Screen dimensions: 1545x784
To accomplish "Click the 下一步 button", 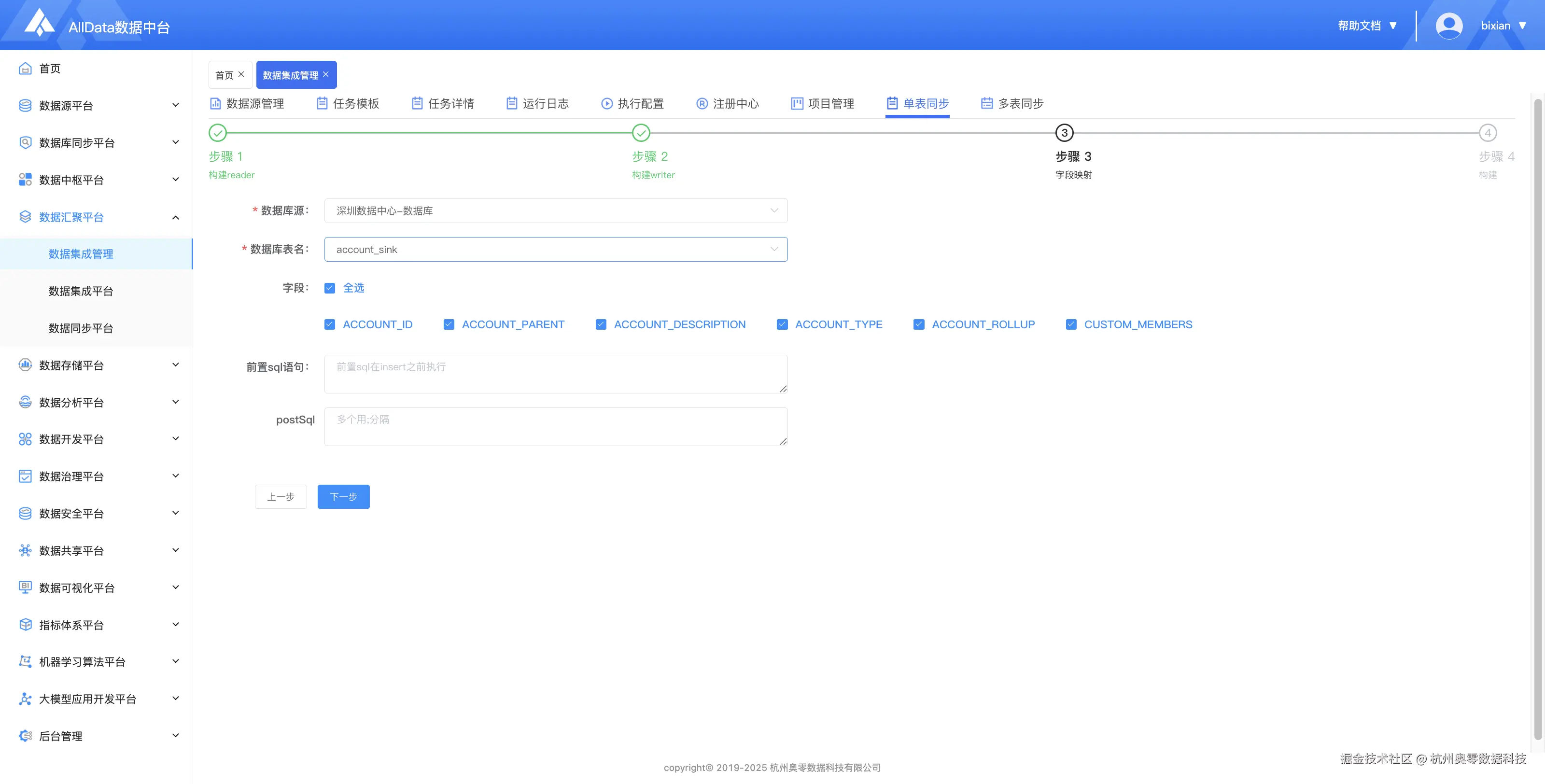I will pos(344,497).
